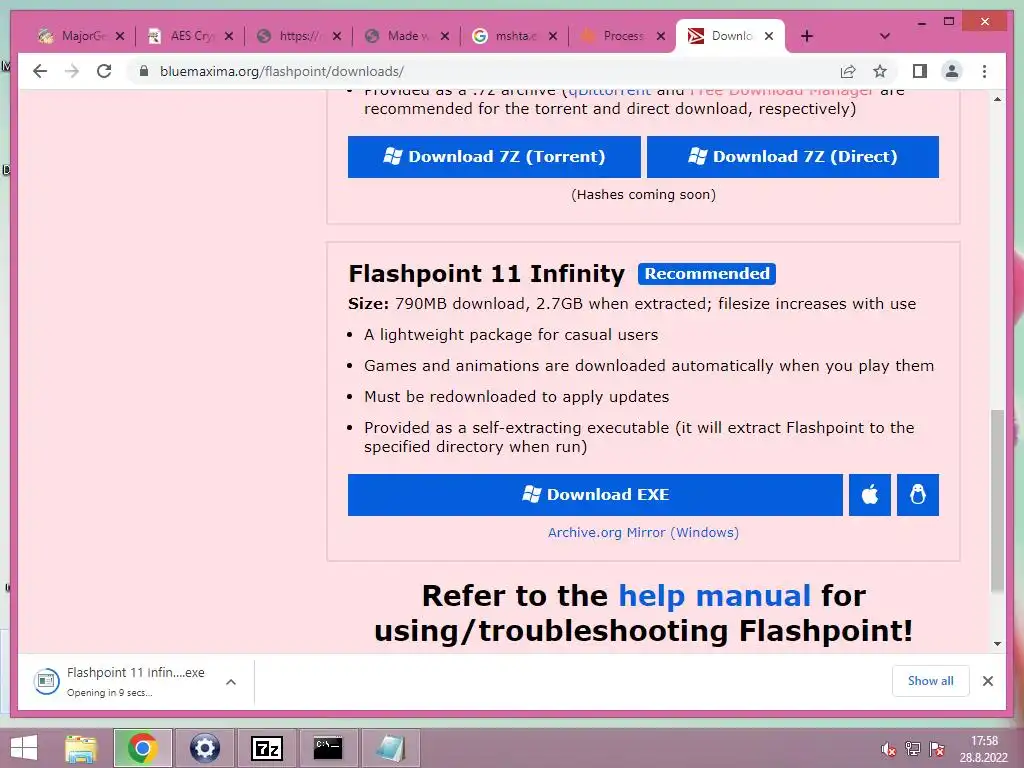Click the page vertical scrollbar thumb
Viewport: 1024px width, 768px height.
[997, 501]
